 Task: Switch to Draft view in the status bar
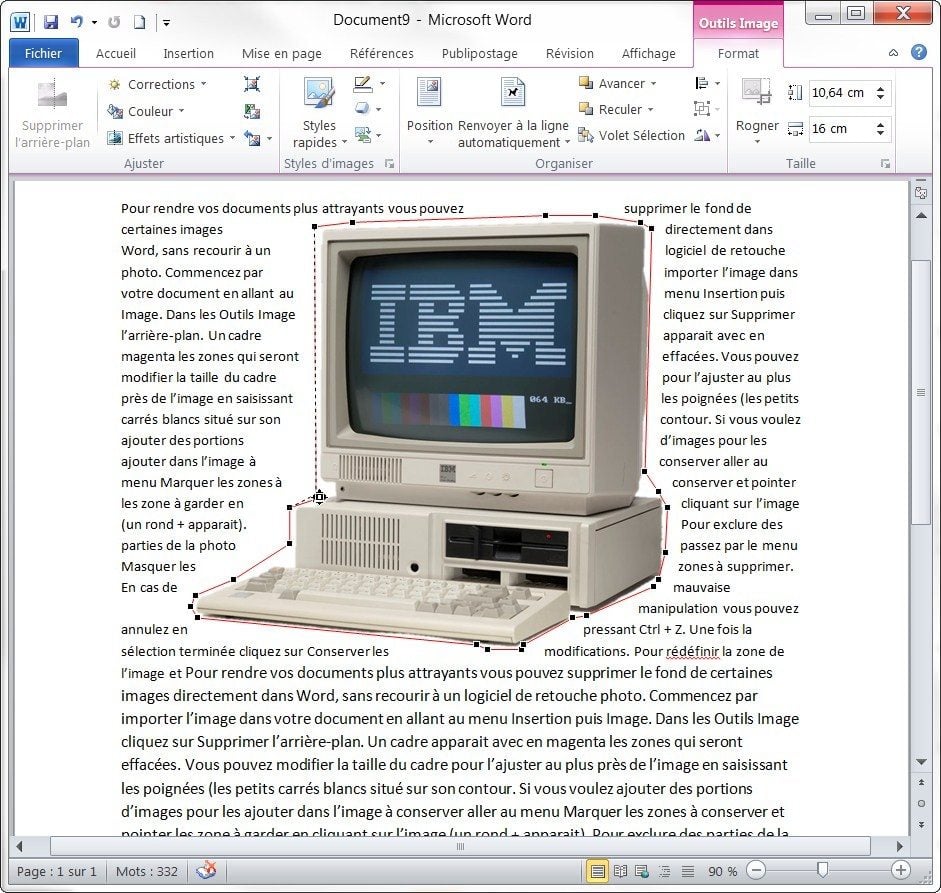(x=686, y=871)
